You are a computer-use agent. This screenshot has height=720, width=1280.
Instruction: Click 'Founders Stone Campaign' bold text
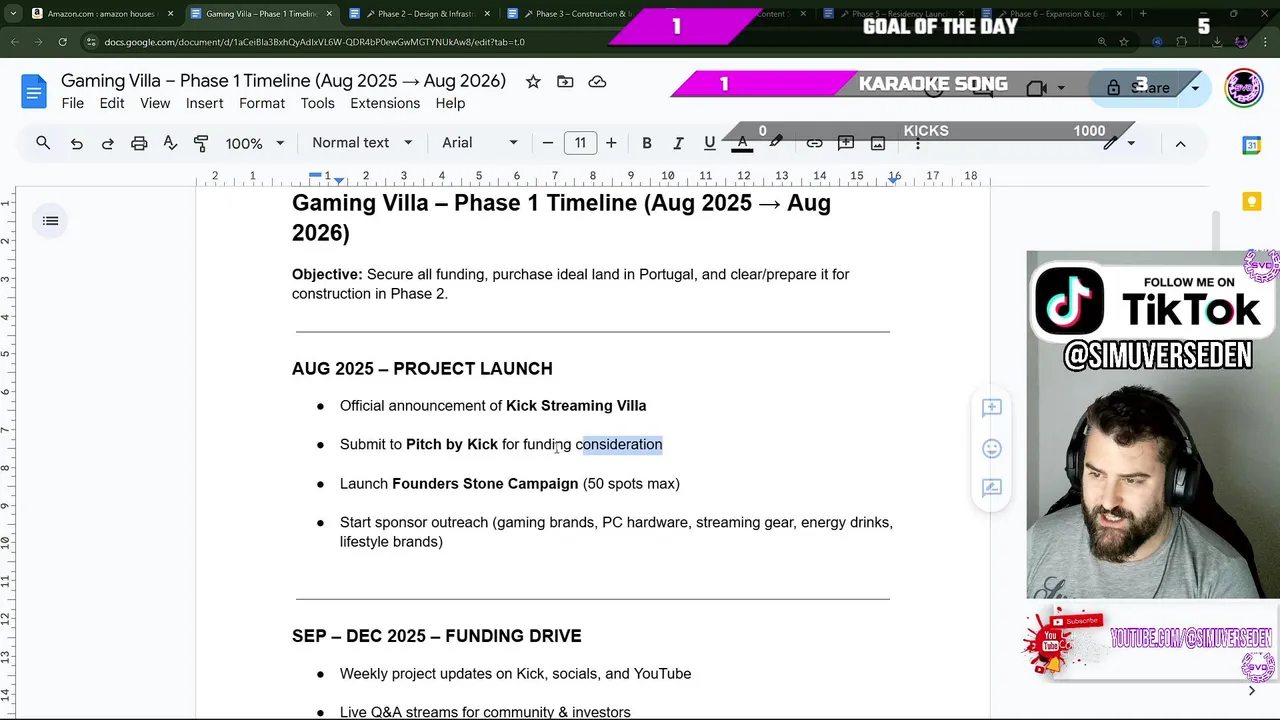[485, 484]
